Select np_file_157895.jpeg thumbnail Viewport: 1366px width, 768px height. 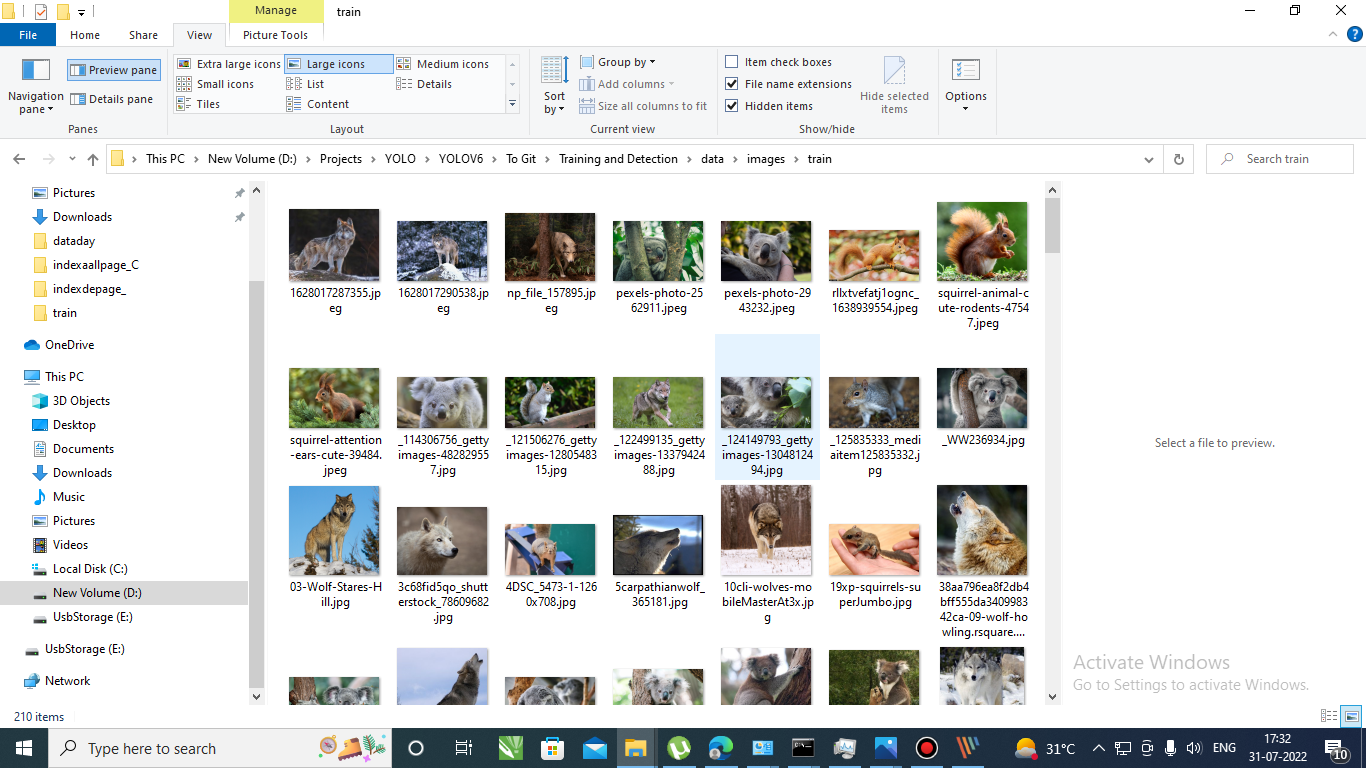(550, 247)
